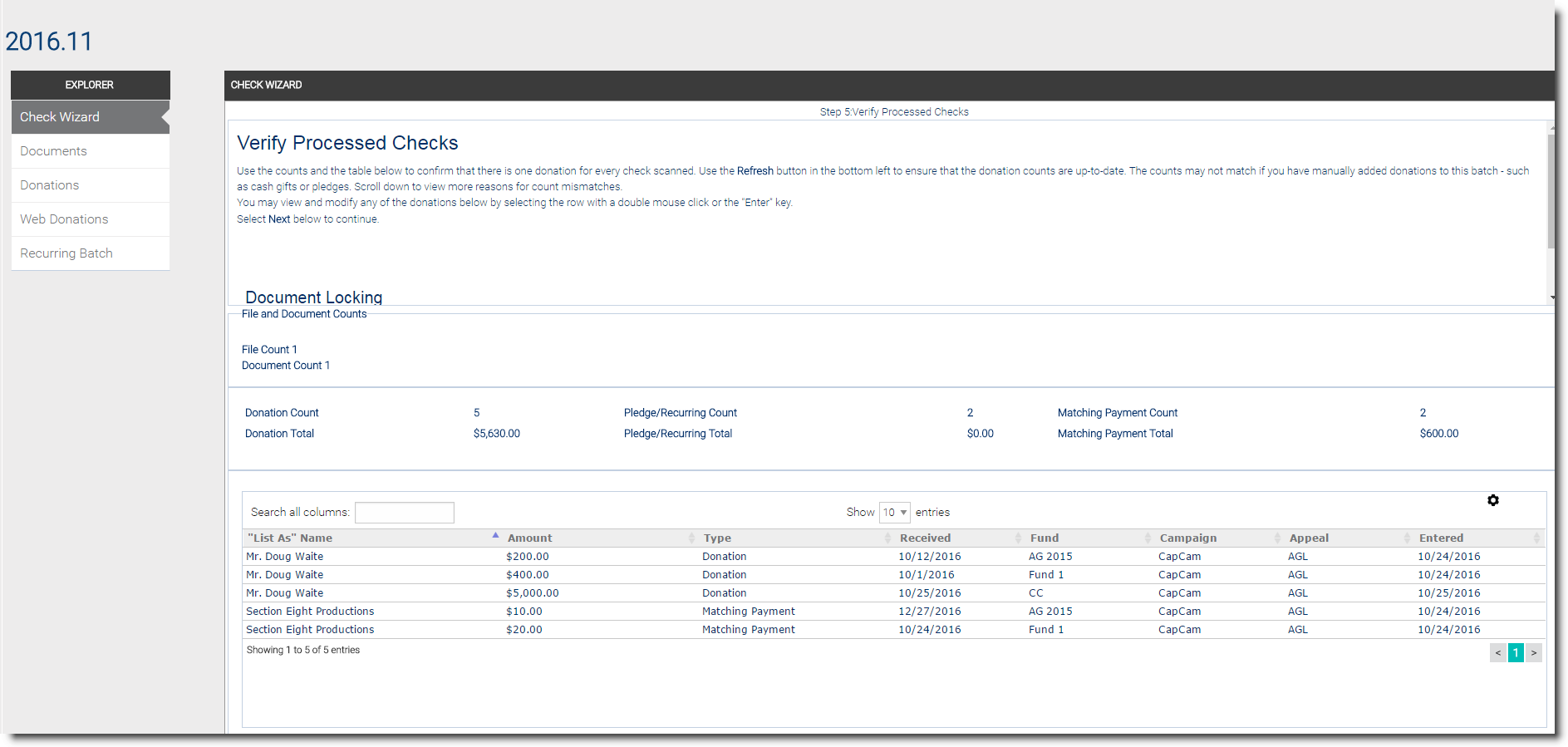Image resolution: width=1568 pixels, height=747 pixels.
Task: Click the Search all columns input field
Action: point(405,513)
